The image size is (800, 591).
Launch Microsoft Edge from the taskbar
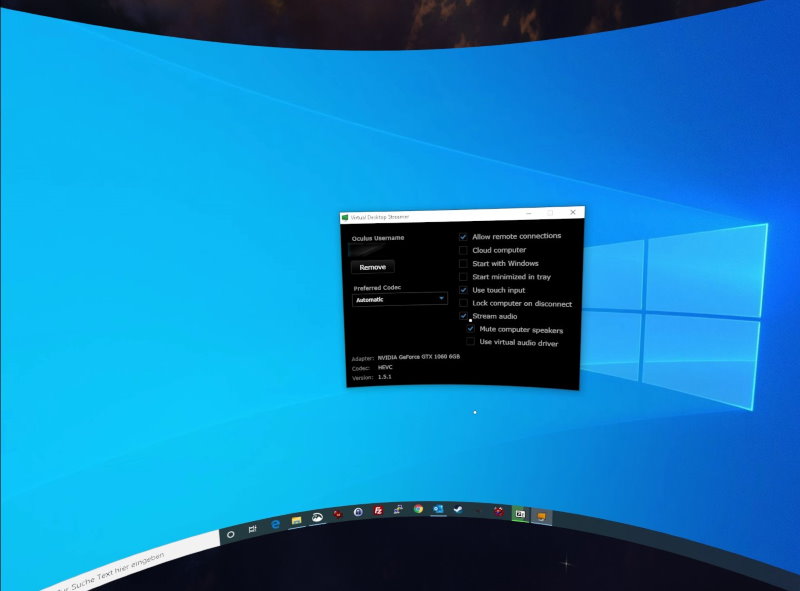(276, 524)
